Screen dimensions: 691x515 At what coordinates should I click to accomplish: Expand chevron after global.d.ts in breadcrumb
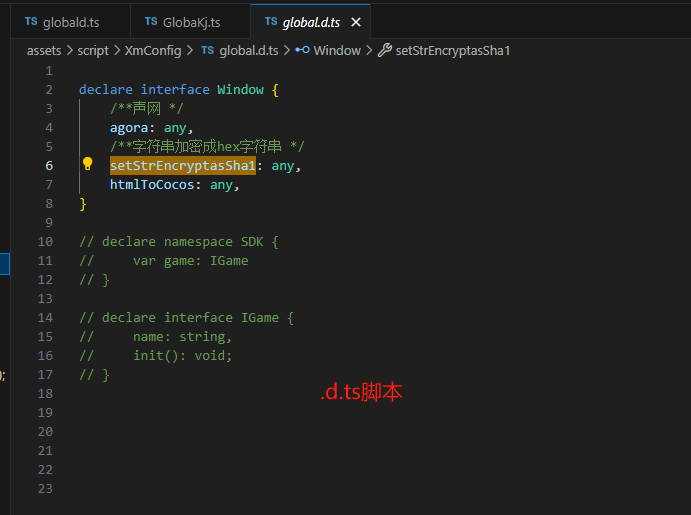tap(287, 51)
